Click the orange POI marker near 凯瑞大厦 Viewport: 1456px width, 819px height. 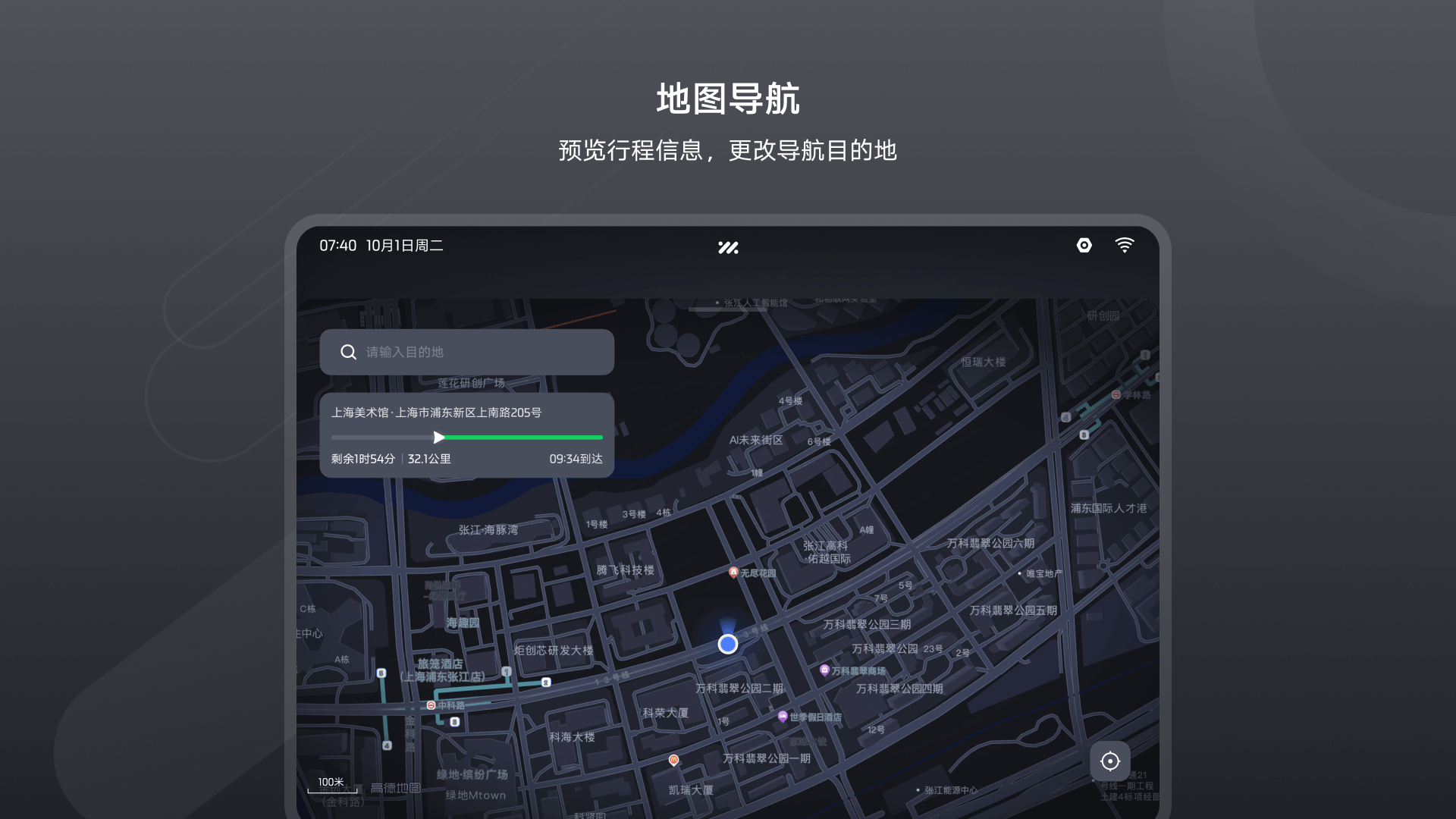[x=673, y=760]
